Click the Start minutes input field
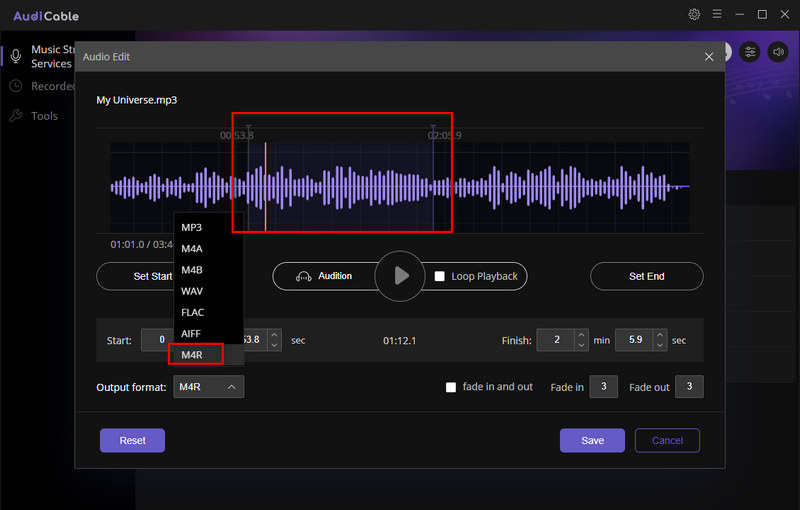Viewport: 800px width, 510px height. pyautogui.click(x=158, y=340)
